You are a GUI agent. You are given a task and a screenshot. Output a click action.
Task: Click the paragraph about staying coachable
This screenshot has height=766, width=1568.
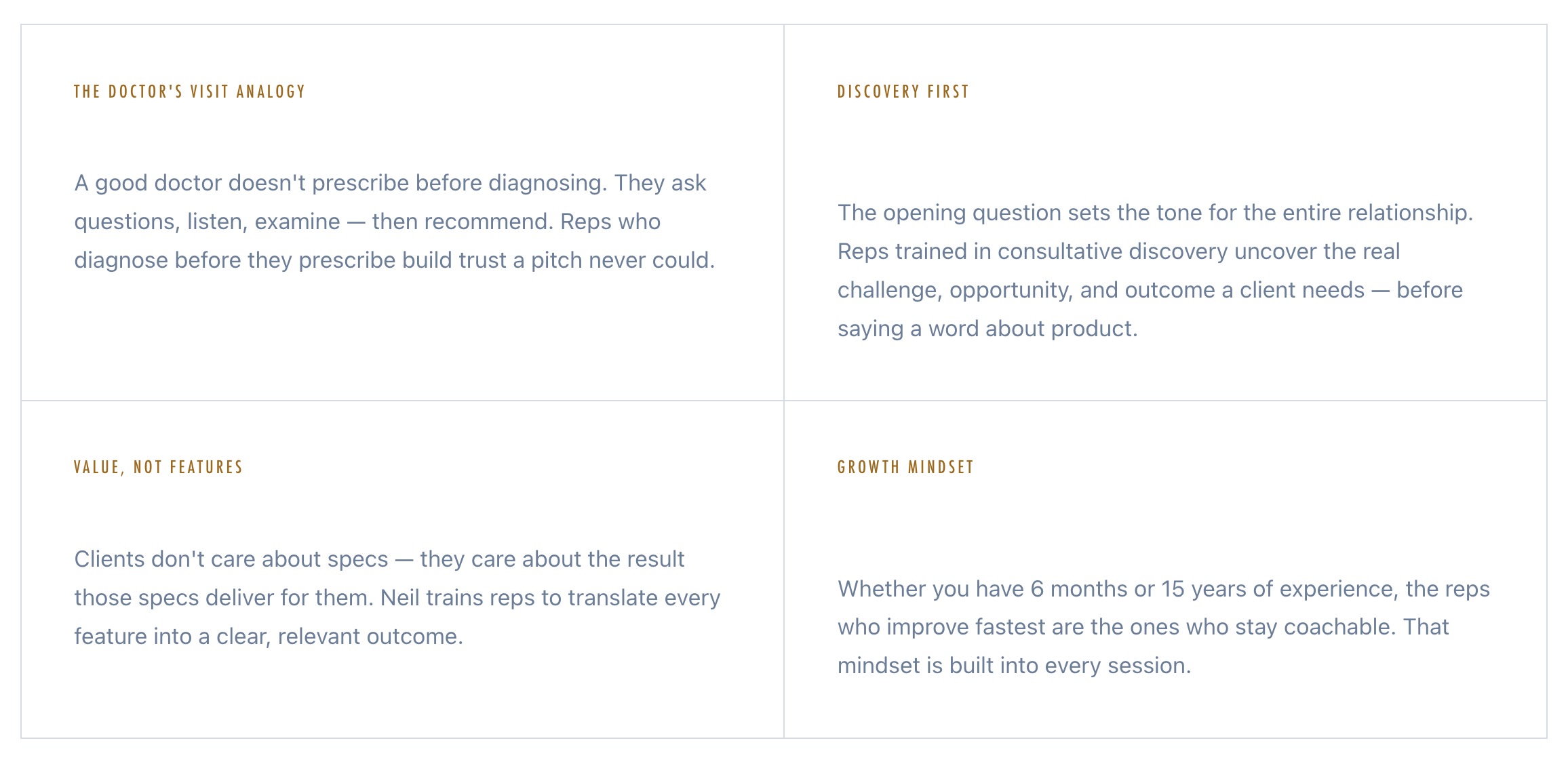(1163, 627)
